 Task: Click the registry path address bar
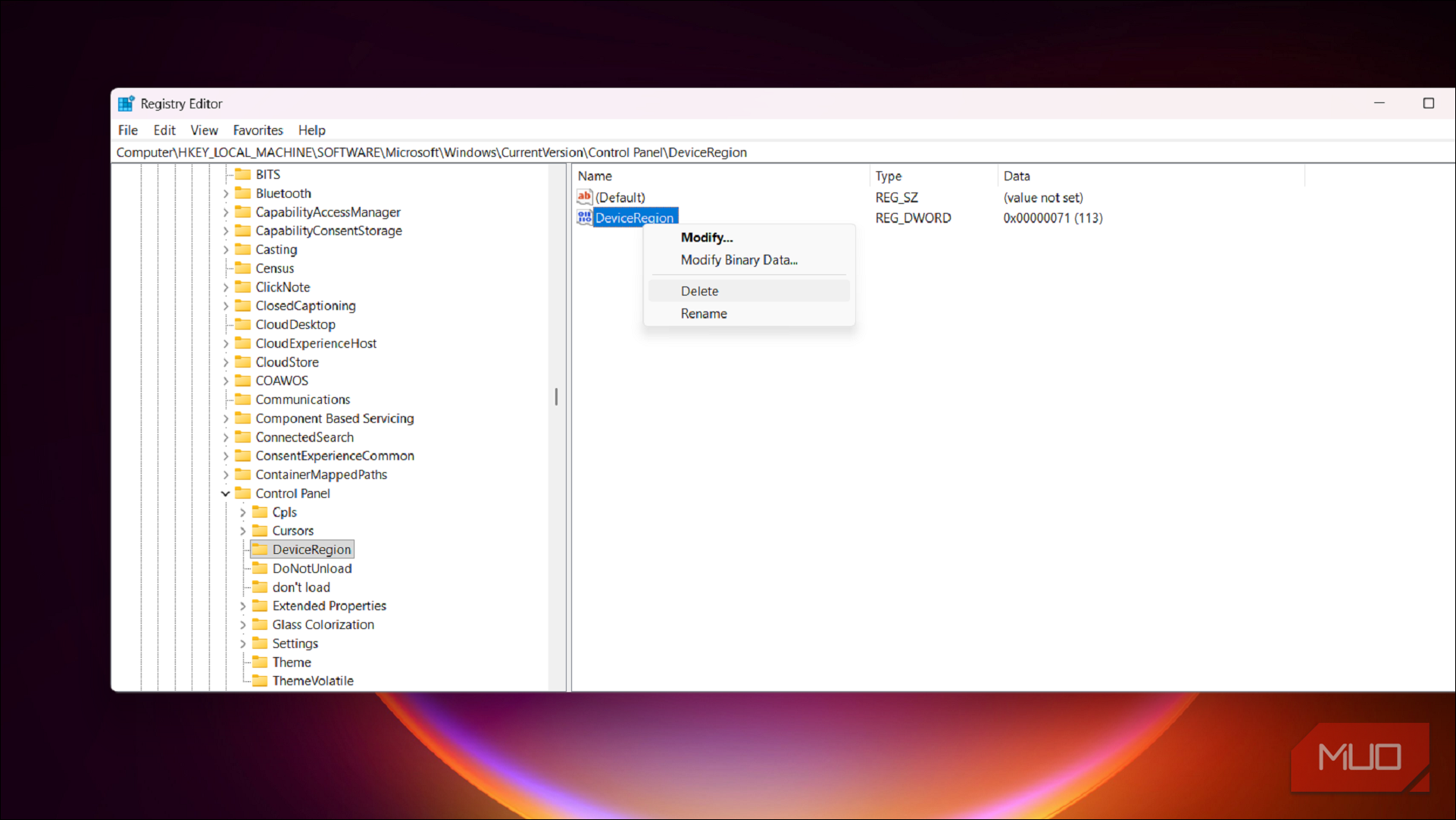pyautogui.click(x=784, y=152)
